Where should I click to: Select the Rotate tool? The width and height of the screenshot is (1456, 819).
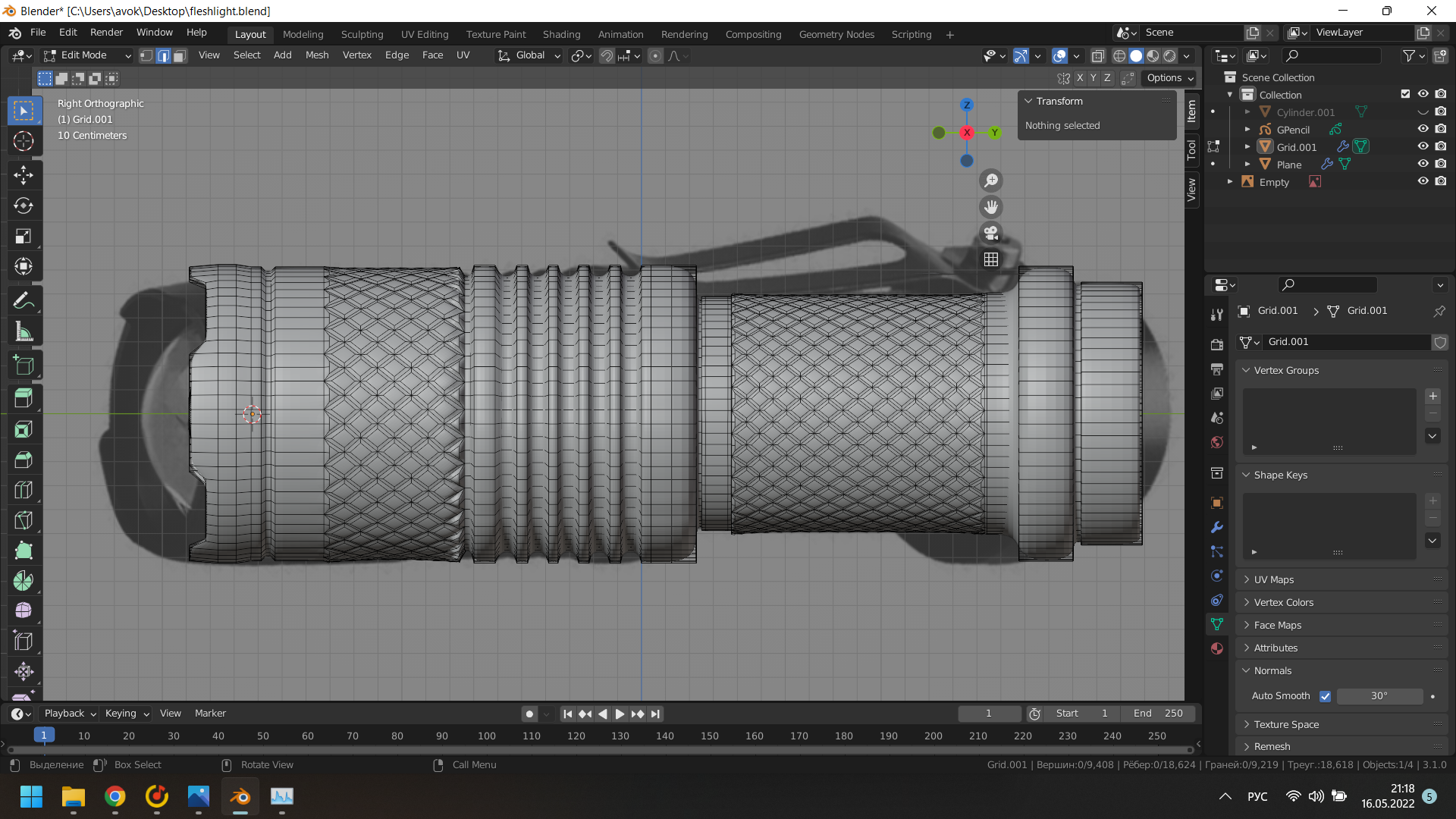coord(24,206)
